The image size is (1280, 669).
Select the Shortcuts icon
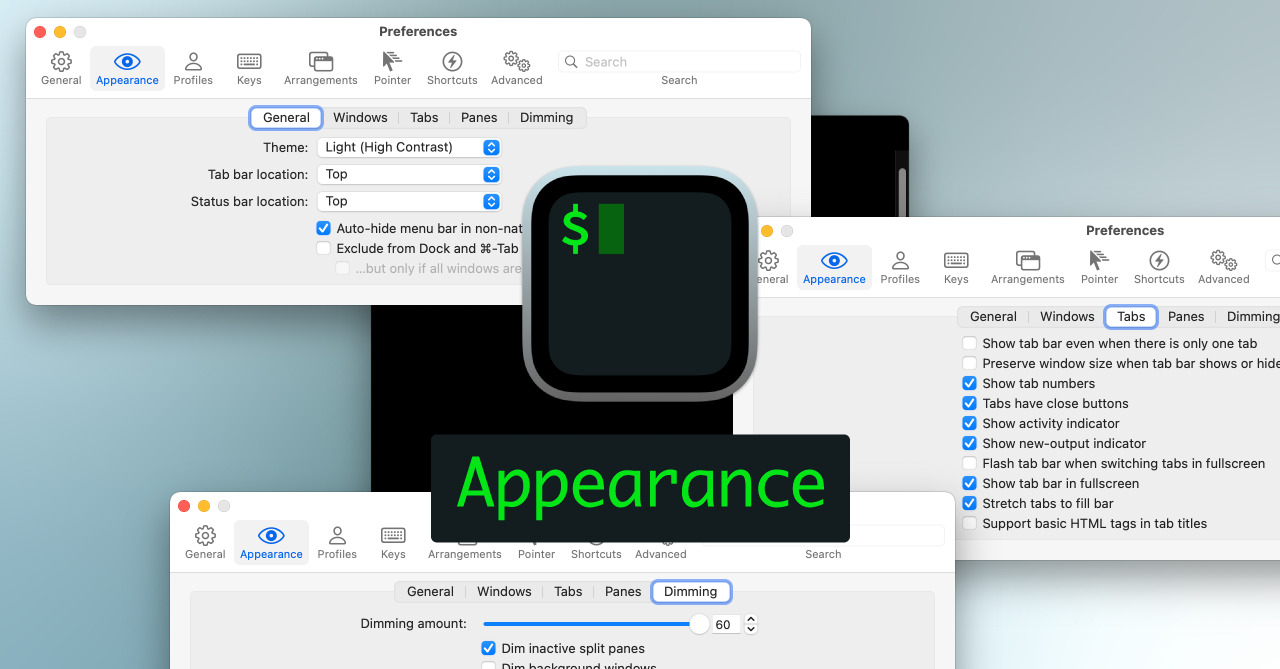(x=452, y=67)
